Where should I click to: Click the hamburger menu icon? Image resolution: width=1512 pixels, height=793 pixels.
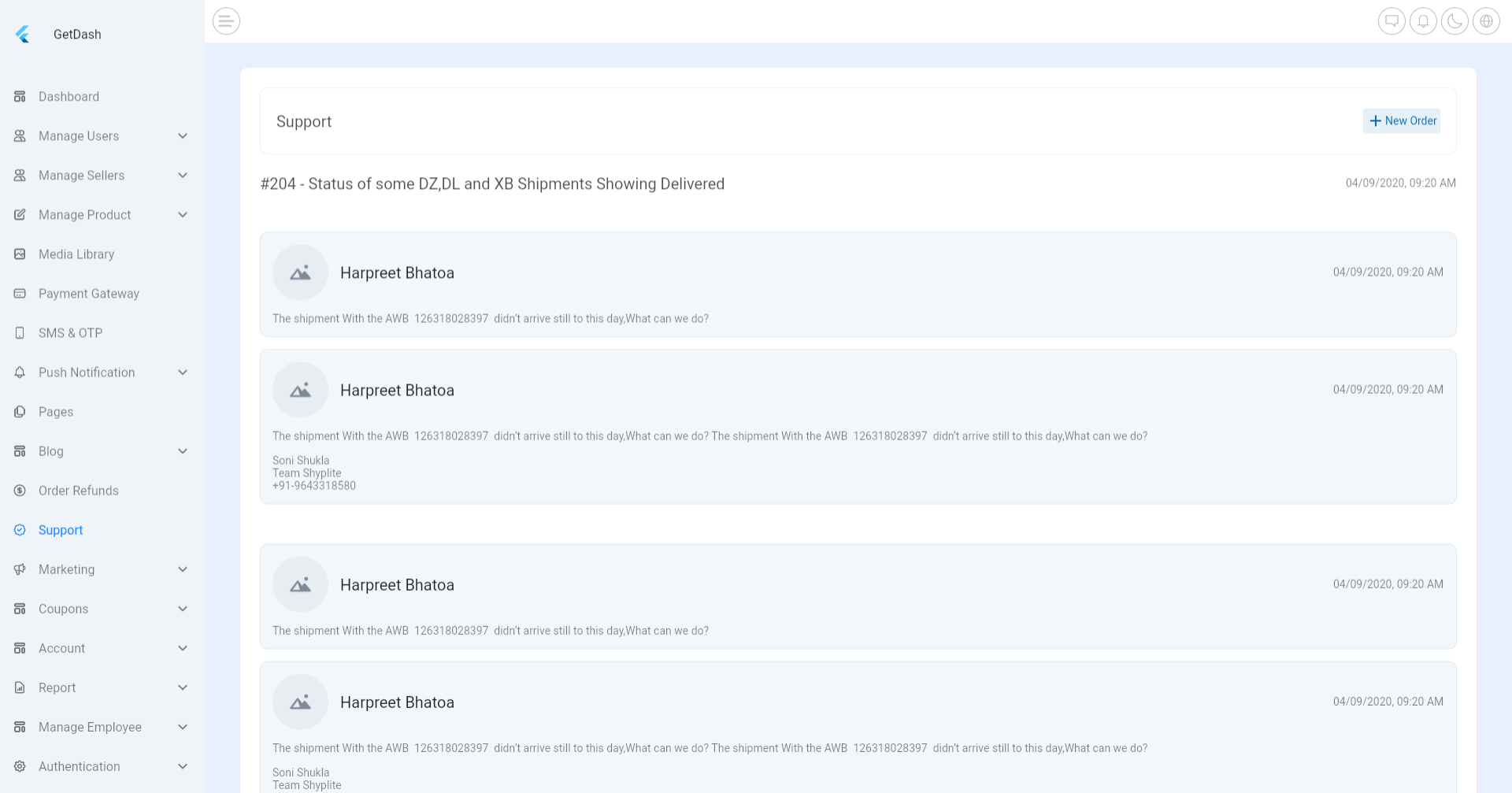(x=226, y=21)
